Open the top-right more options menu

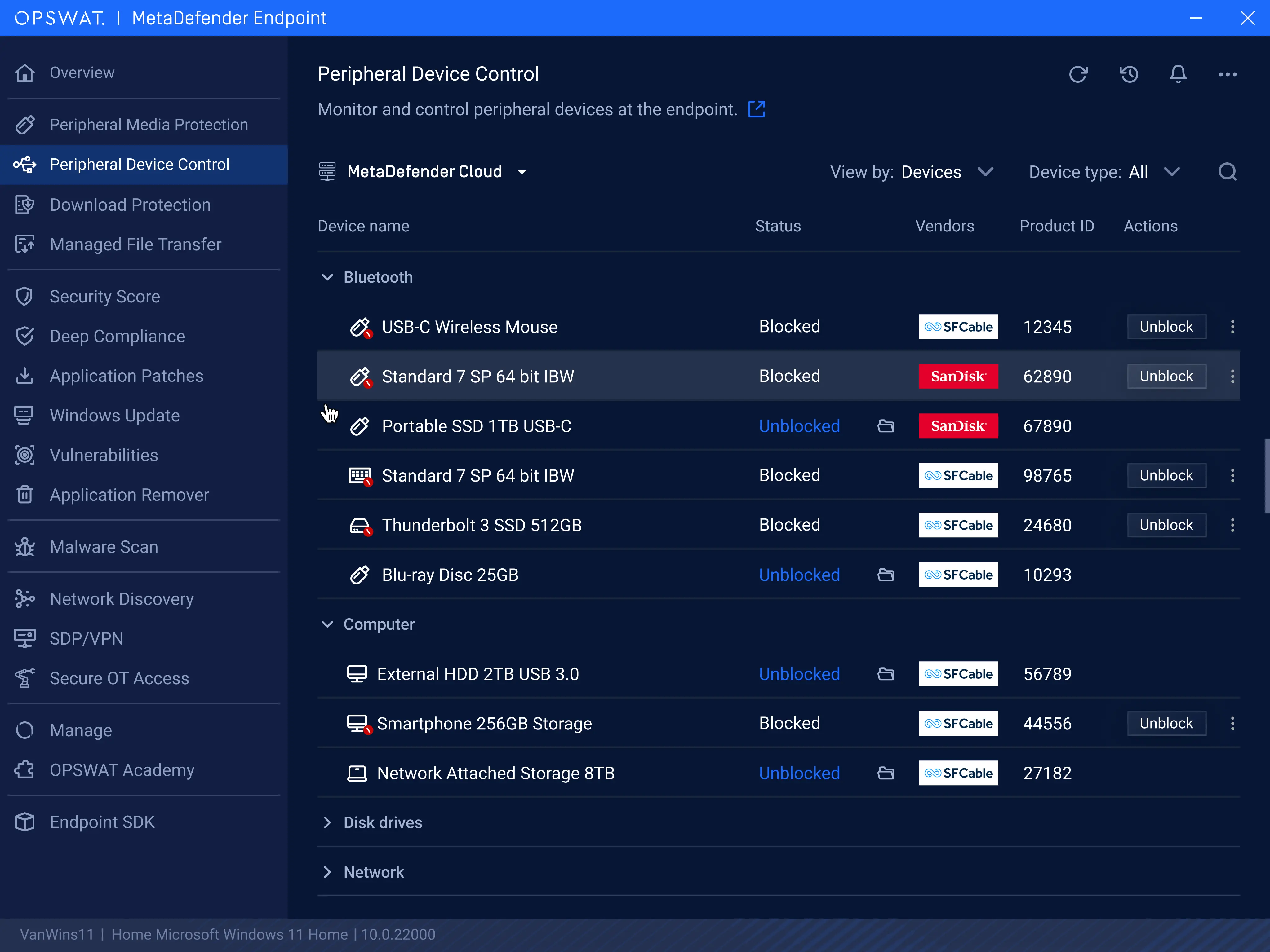1228,74
